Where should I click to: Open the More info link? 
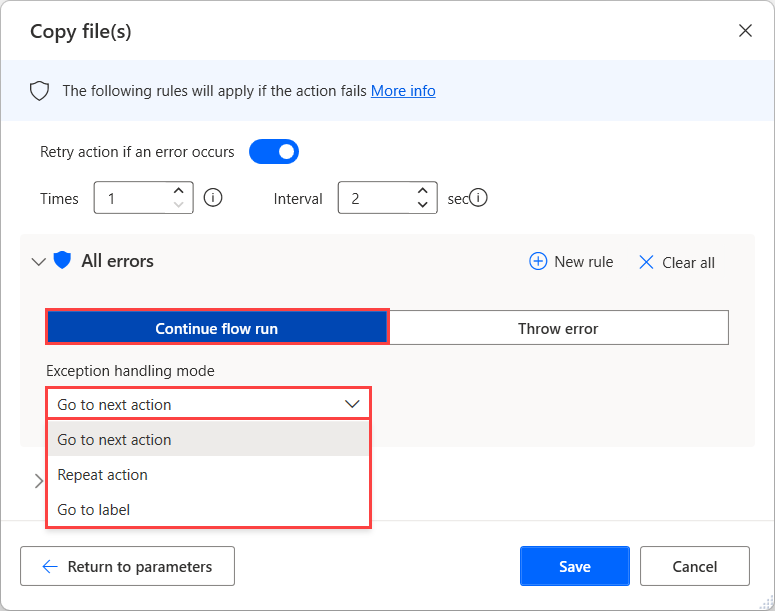point(403,91)
